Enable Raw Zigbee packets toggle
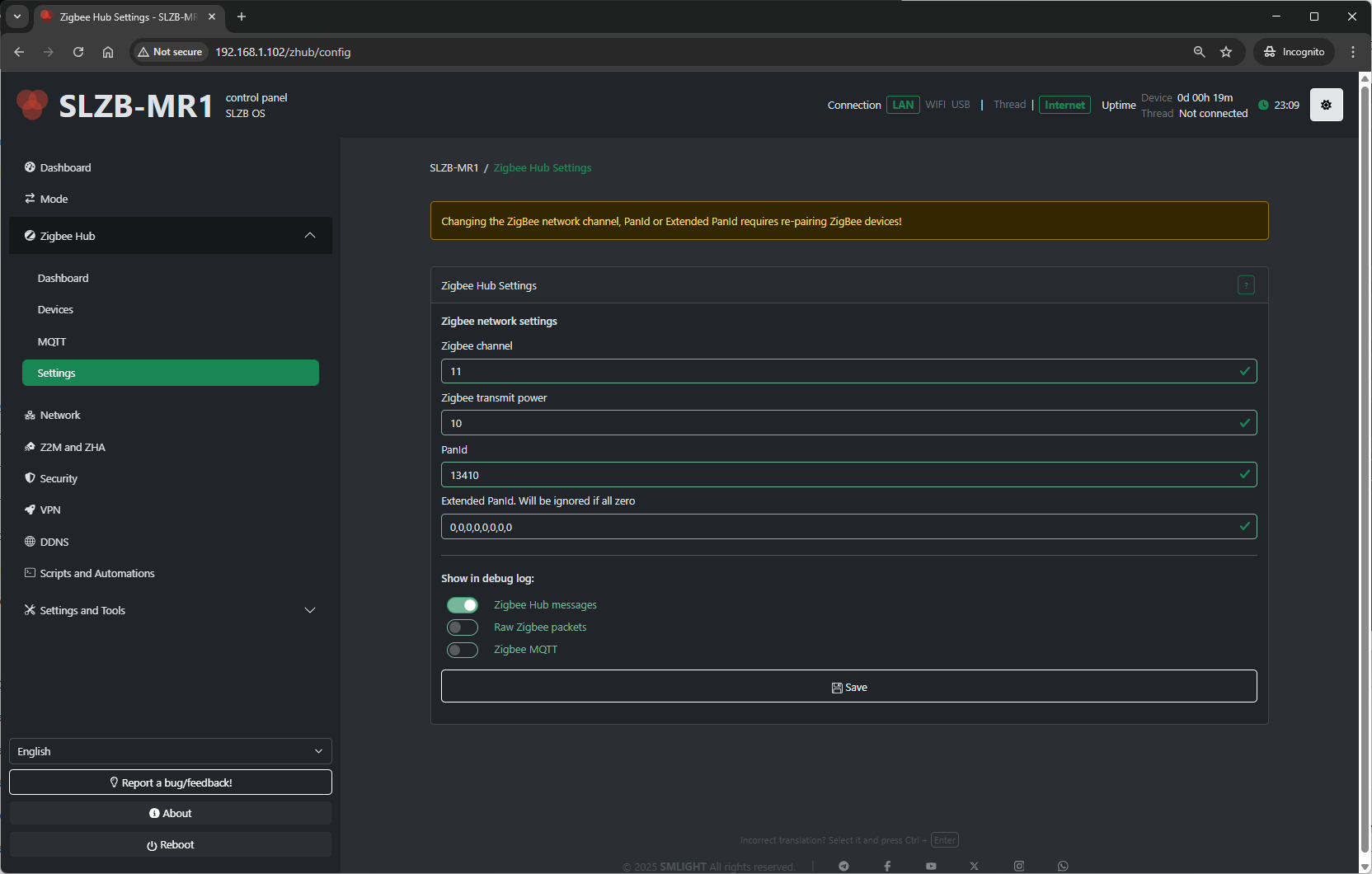The image size is (1372, 874). 463,627
